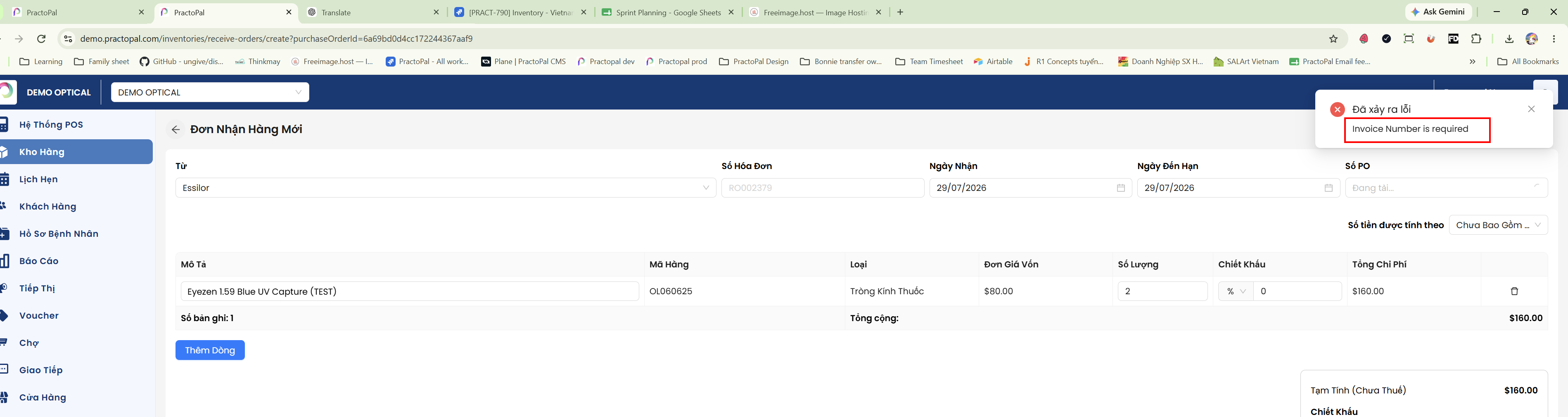Screen dimensions: 1568x417
Task: Bookmark this page with the star icon
Action: (1333, 39)
